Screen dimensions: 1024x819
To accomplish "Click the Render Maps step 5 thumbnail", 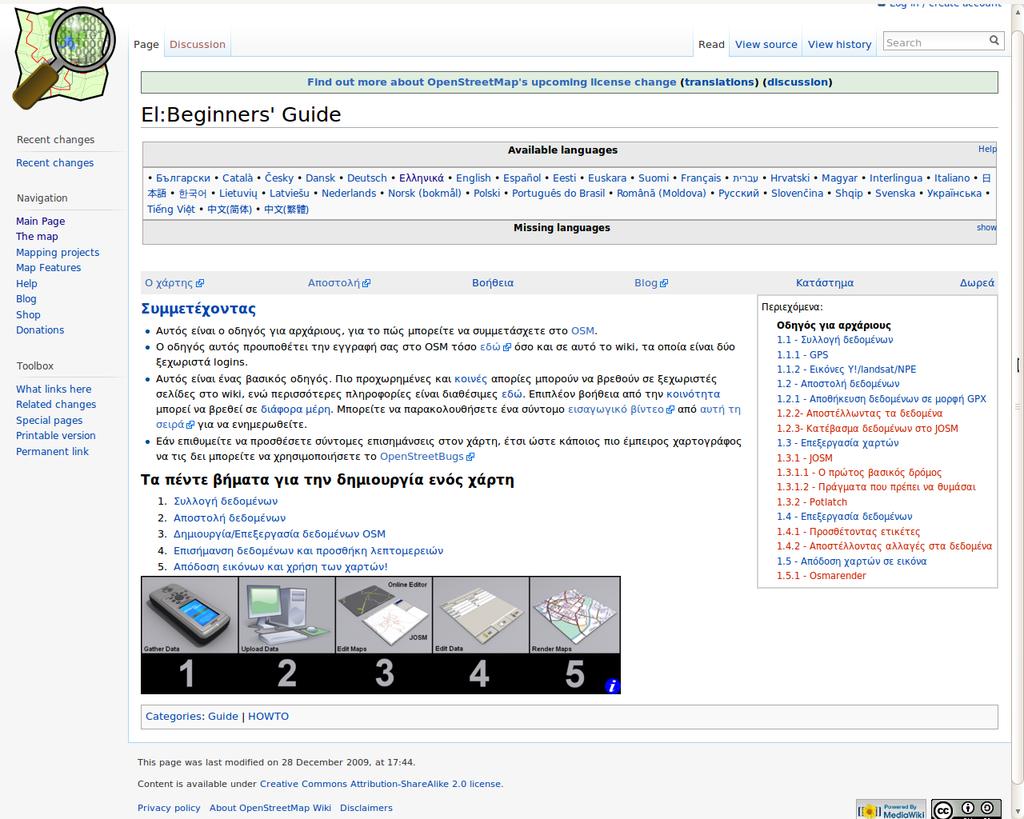I will coord(575,615).
